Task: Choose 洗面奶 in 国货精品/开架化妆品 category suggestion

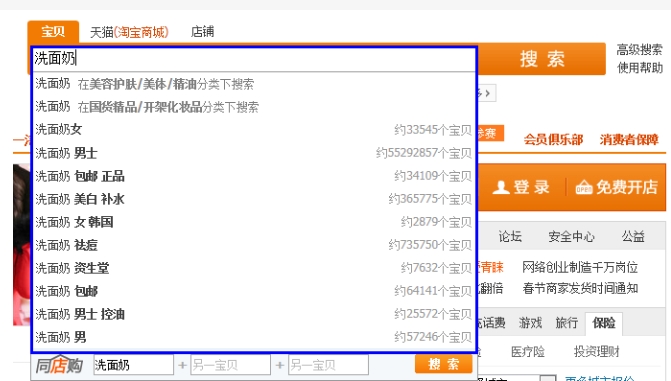Action: (x=254, y=107)
